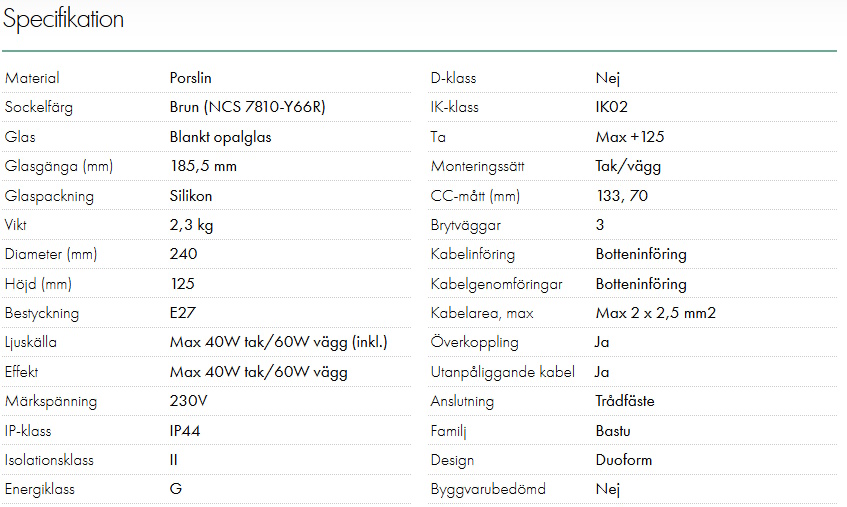847x507 pixels.
Task: Click the CC-mått value 133, 70
Action: pos(621,196)
